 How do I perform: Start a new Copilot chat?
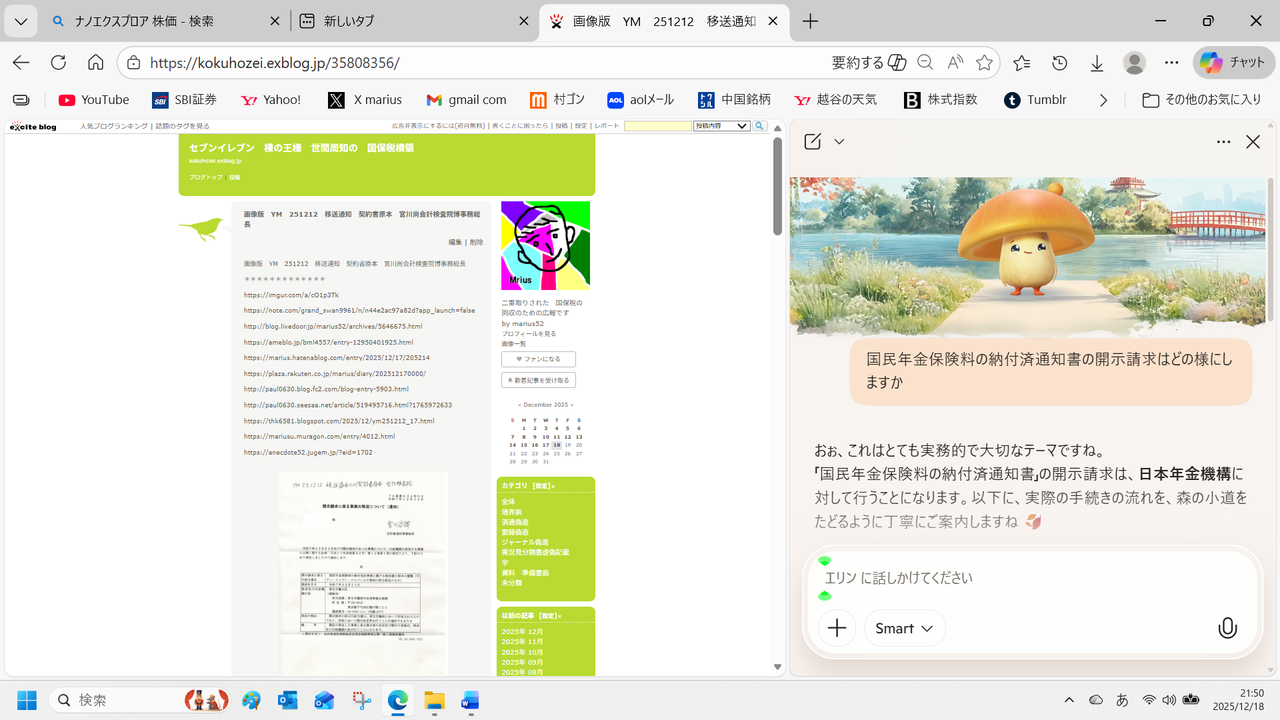click(x=813, y=142)
